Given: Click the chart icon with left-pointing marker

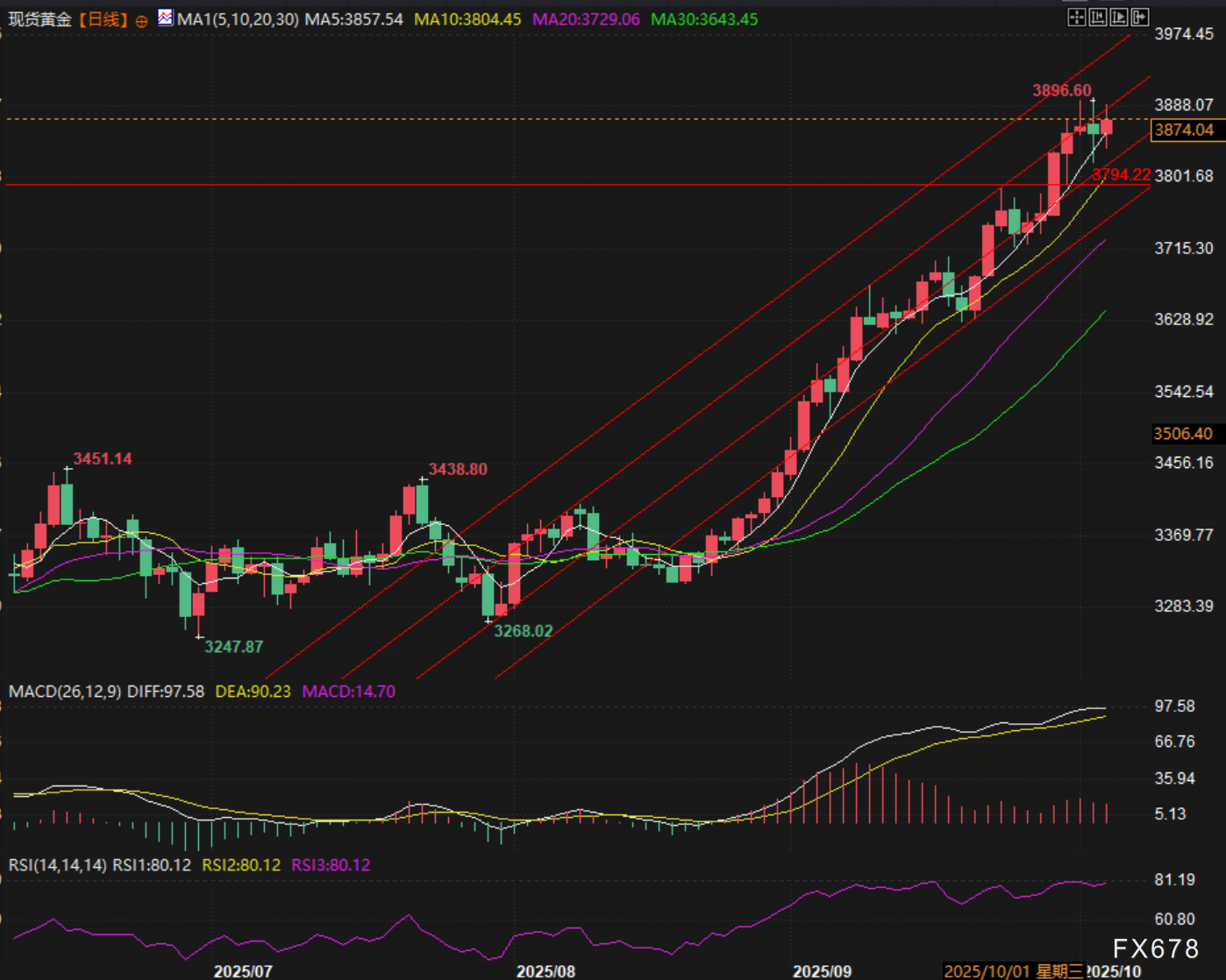Looking at the screenshot, I should 1097,17.
